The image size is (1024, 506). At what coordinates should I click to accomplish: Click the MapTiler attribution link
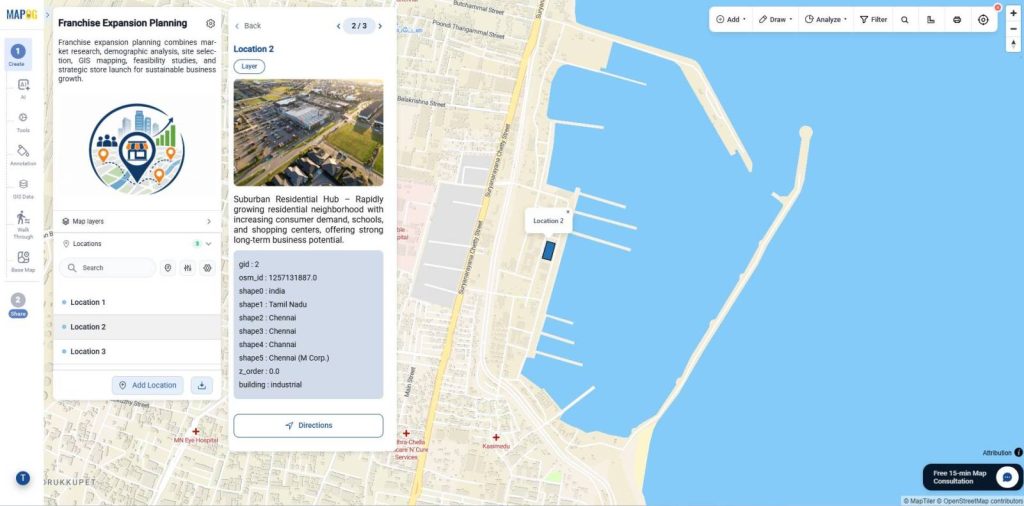pos(921,501)
